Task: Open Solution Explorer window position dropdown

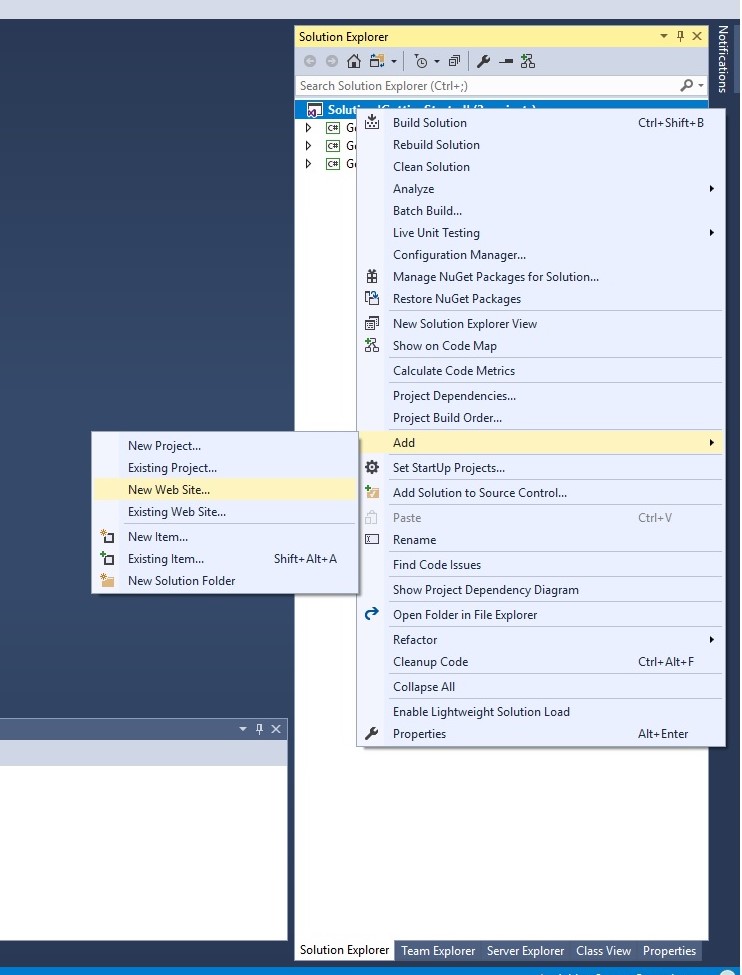Action: [x=663, y=37]
